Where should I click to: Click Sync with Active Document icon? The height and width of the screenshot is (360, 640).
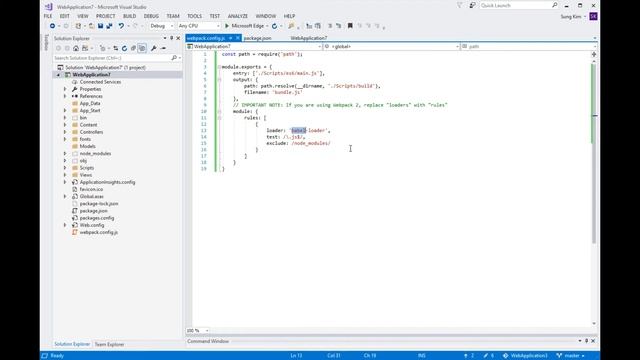pos(116,48)
